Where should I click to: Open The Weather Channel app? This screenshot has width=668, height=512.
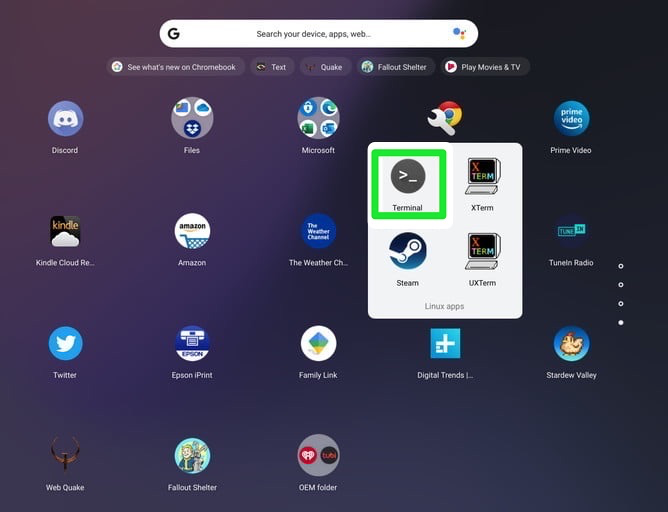(x=318, y=231)
